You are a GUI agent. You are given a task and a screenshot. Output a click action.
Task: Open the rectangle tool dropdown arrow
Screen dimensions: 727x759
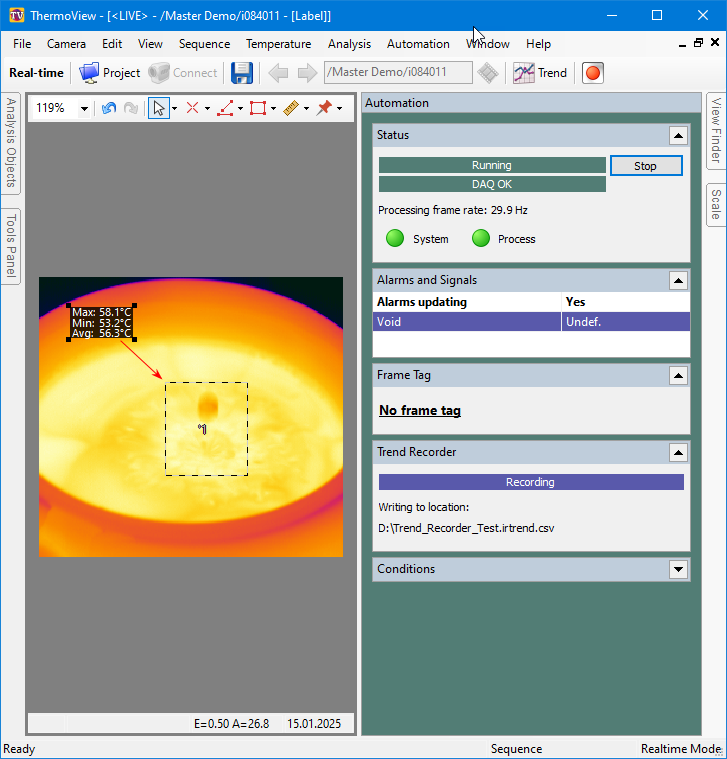pyautogui.click(x=273, y=108)
